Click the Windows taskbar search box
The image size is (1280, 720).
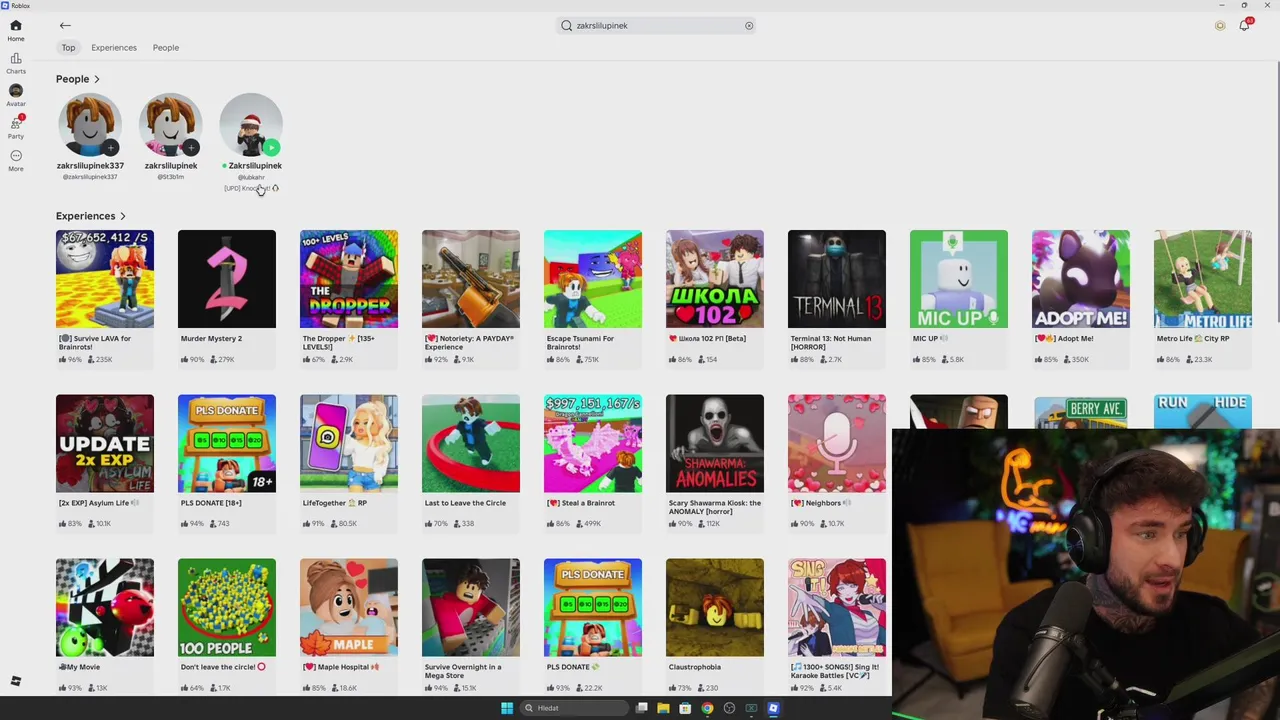pyautogui.click(x=575, y=708)
